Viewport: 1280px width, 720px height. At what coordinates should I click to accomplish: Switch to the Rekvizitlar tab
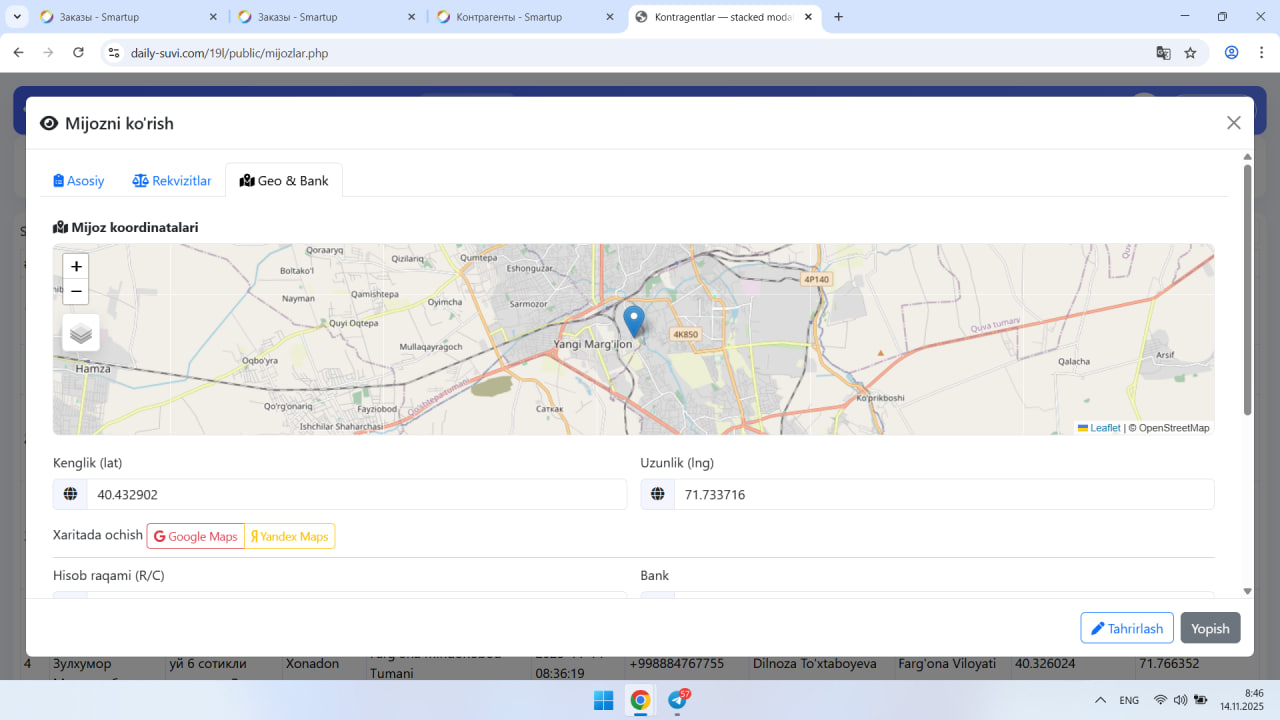pos(172,181)
